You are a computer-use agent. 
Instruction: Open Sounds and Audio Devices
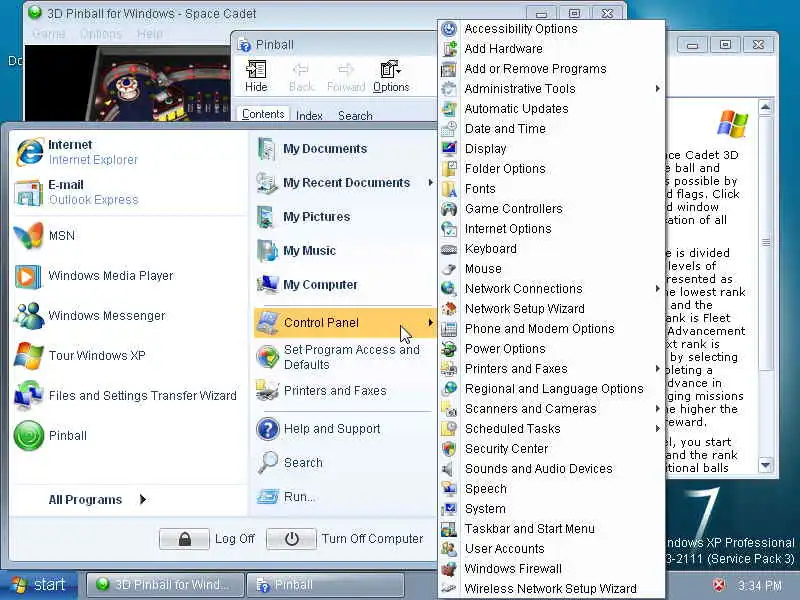coord(552,469)
